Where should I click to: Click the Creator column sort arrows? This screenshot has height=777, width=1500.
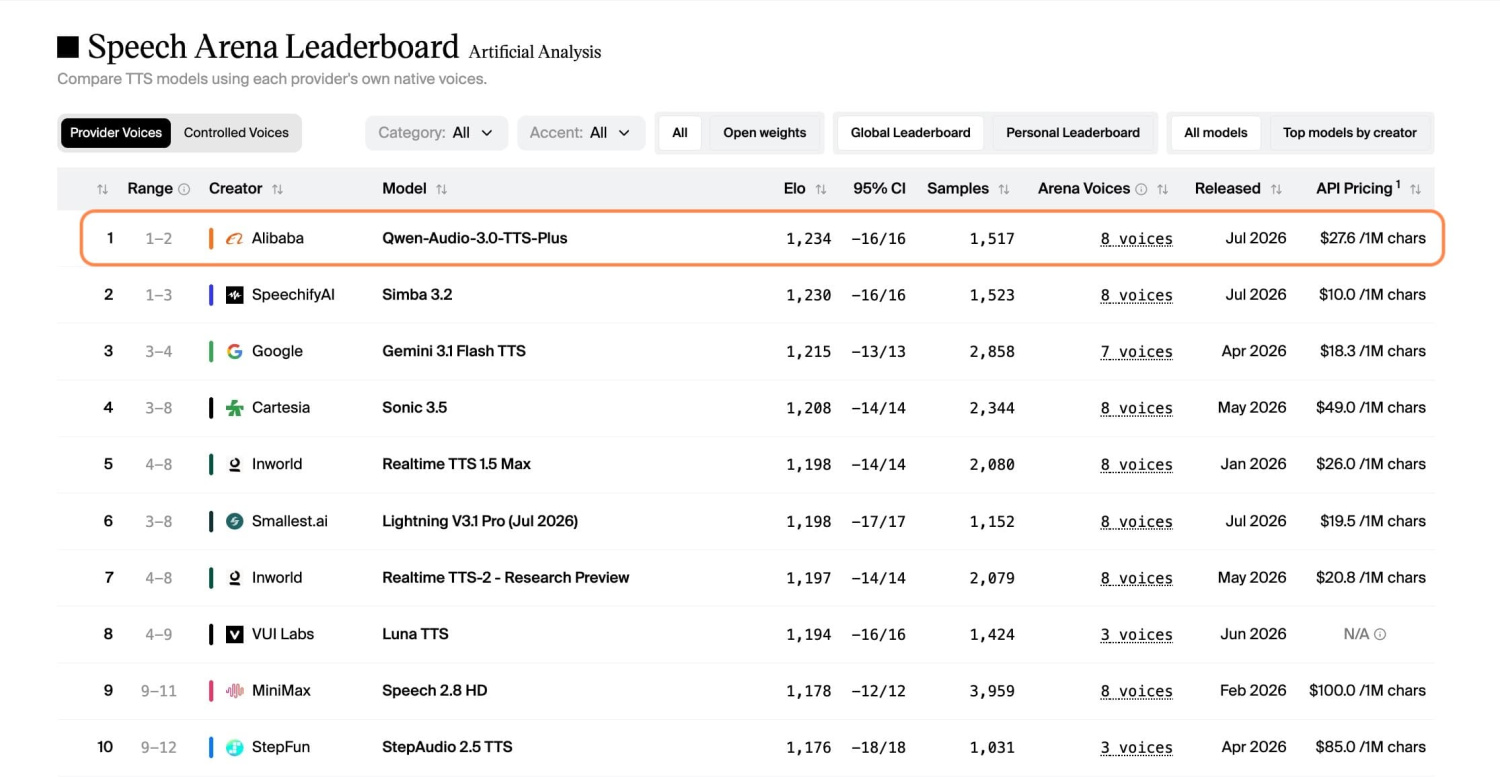point(277,189)
